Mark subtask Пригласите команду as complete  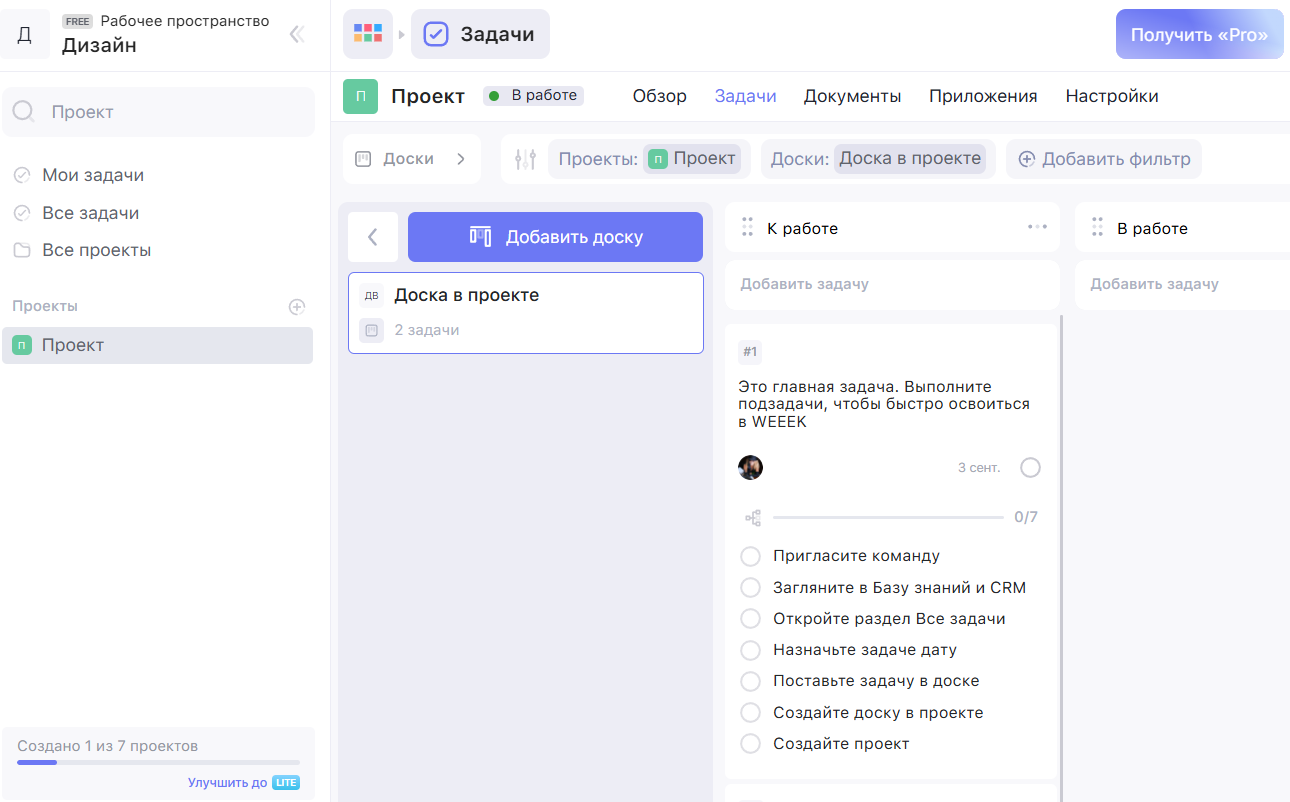[750, 555]
